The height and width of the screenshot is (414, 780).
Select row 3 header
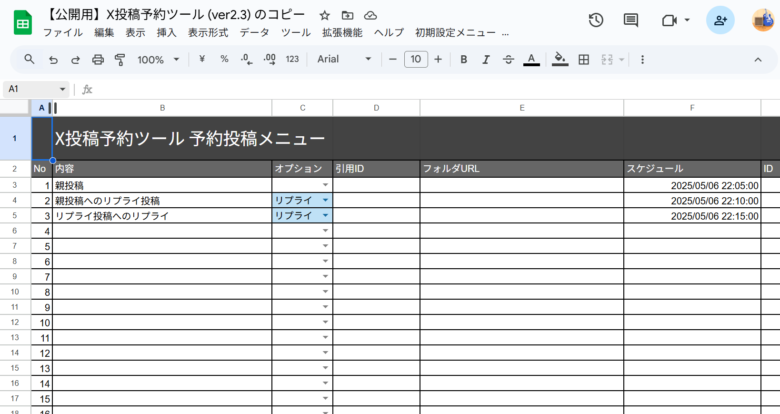click(15, 185)
